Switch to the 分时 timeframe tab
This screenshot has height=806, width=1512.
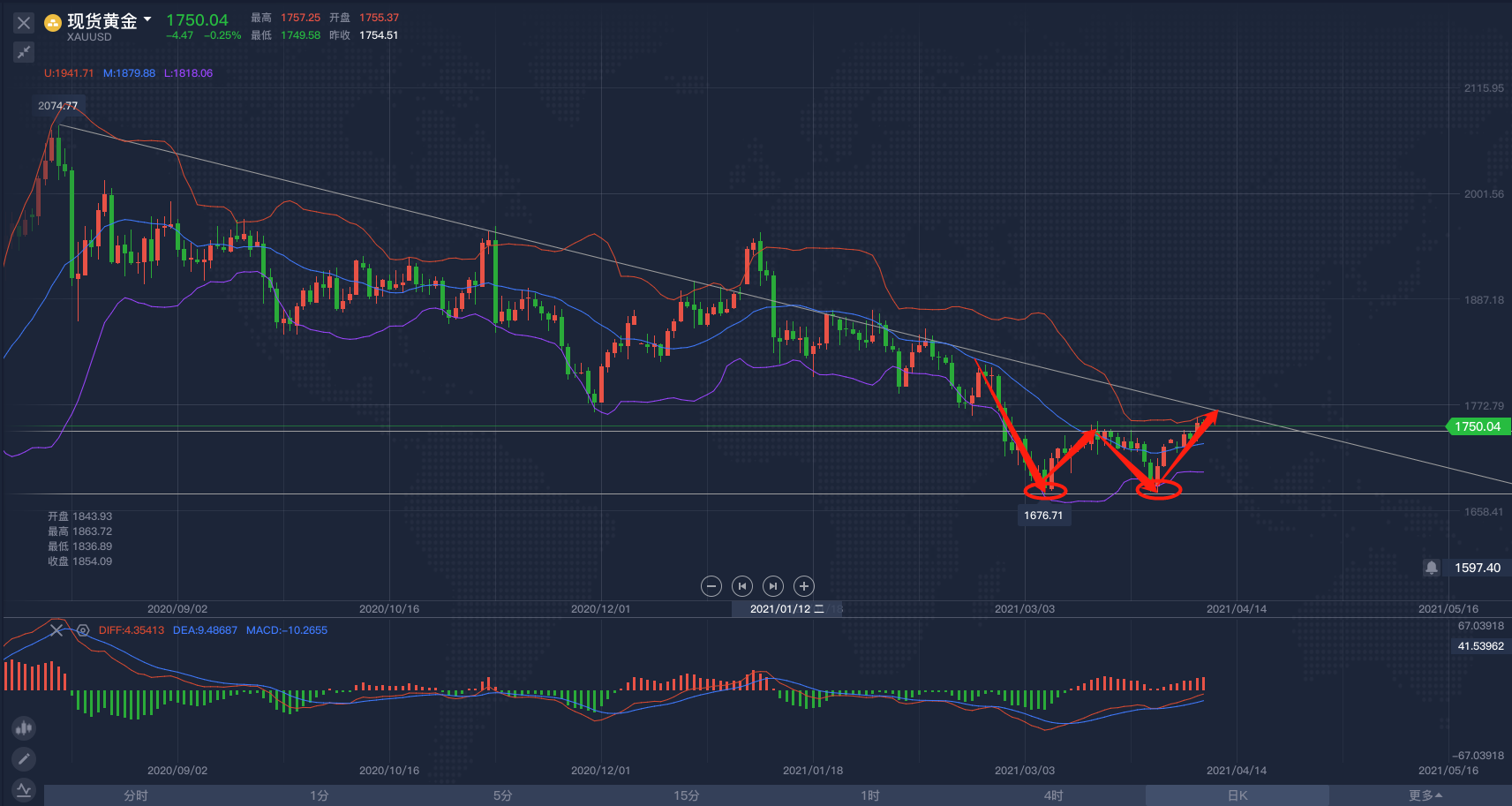[x=136, y=795]
